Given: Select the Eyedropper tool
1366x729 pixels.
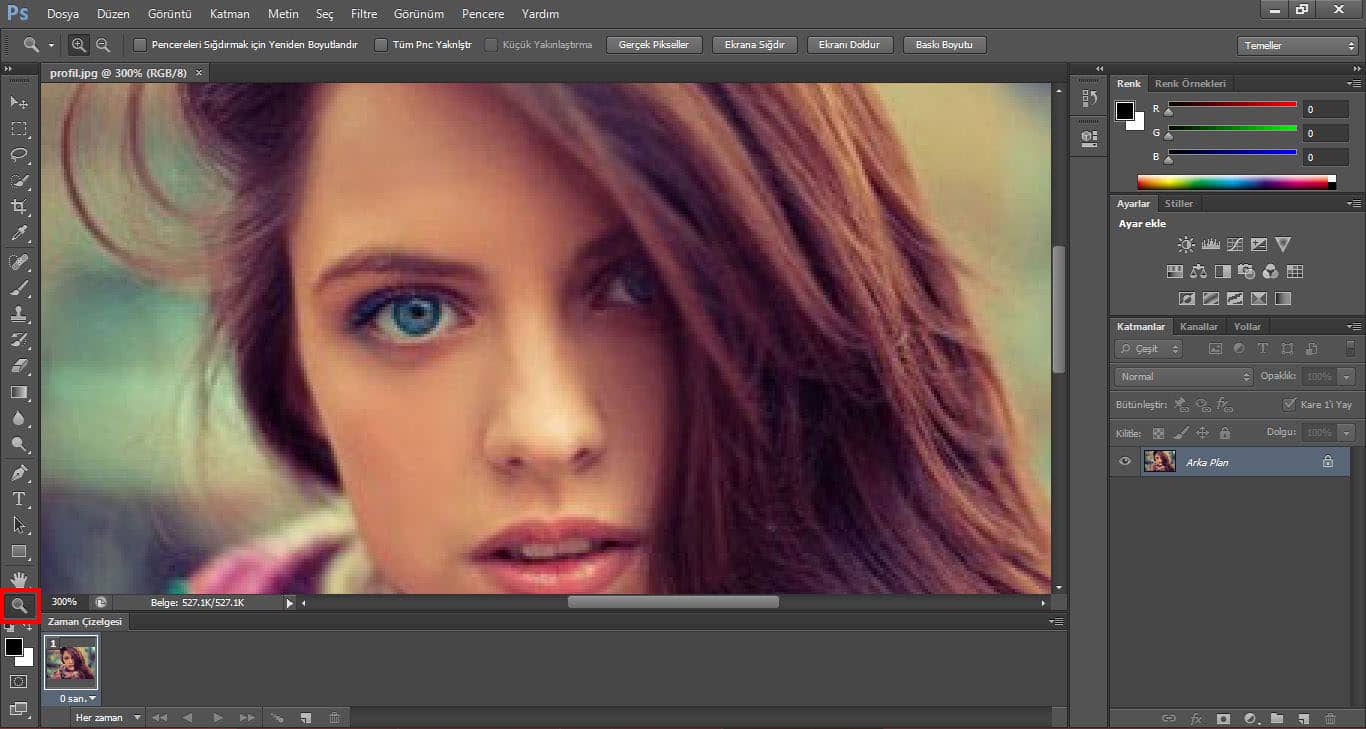Looking at the screenshot, I should click(19, 234).
